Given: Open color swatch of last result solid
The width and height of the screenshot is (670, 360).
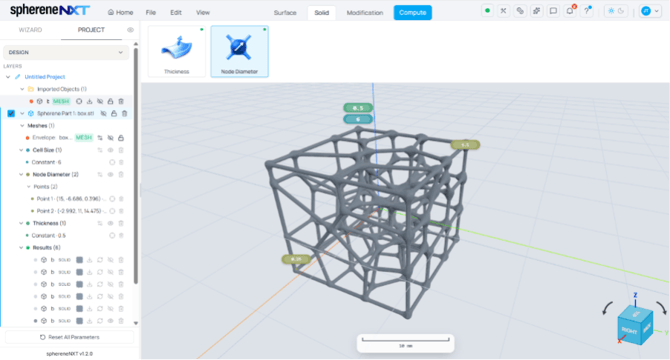Looking at the screenshot, I should [x=79, y=321].
